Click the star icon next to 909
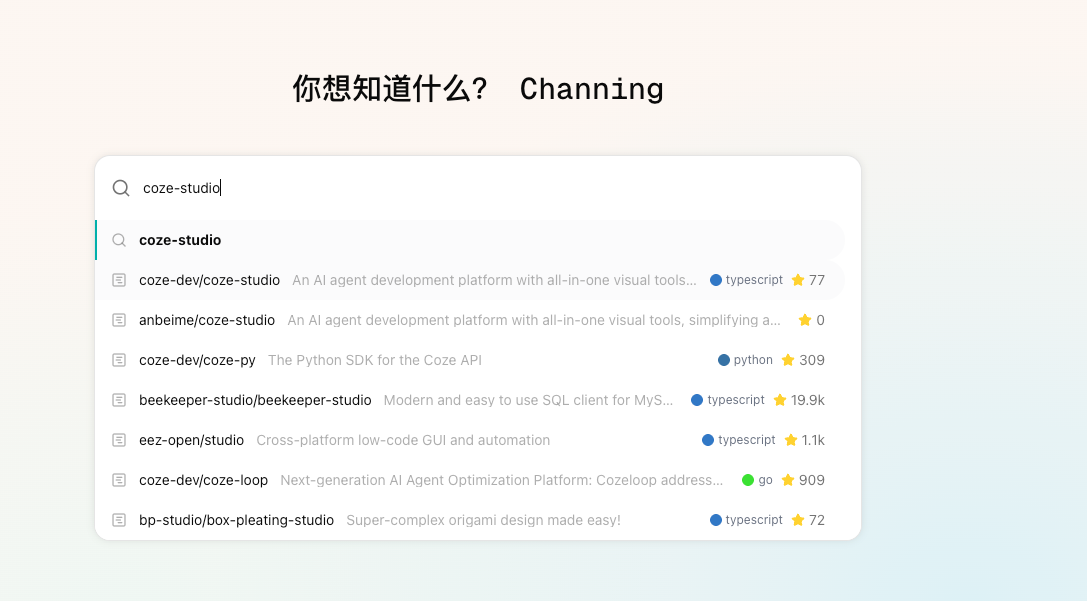Viewport: 1087px width, 601px height. click(x=788, y=480)
